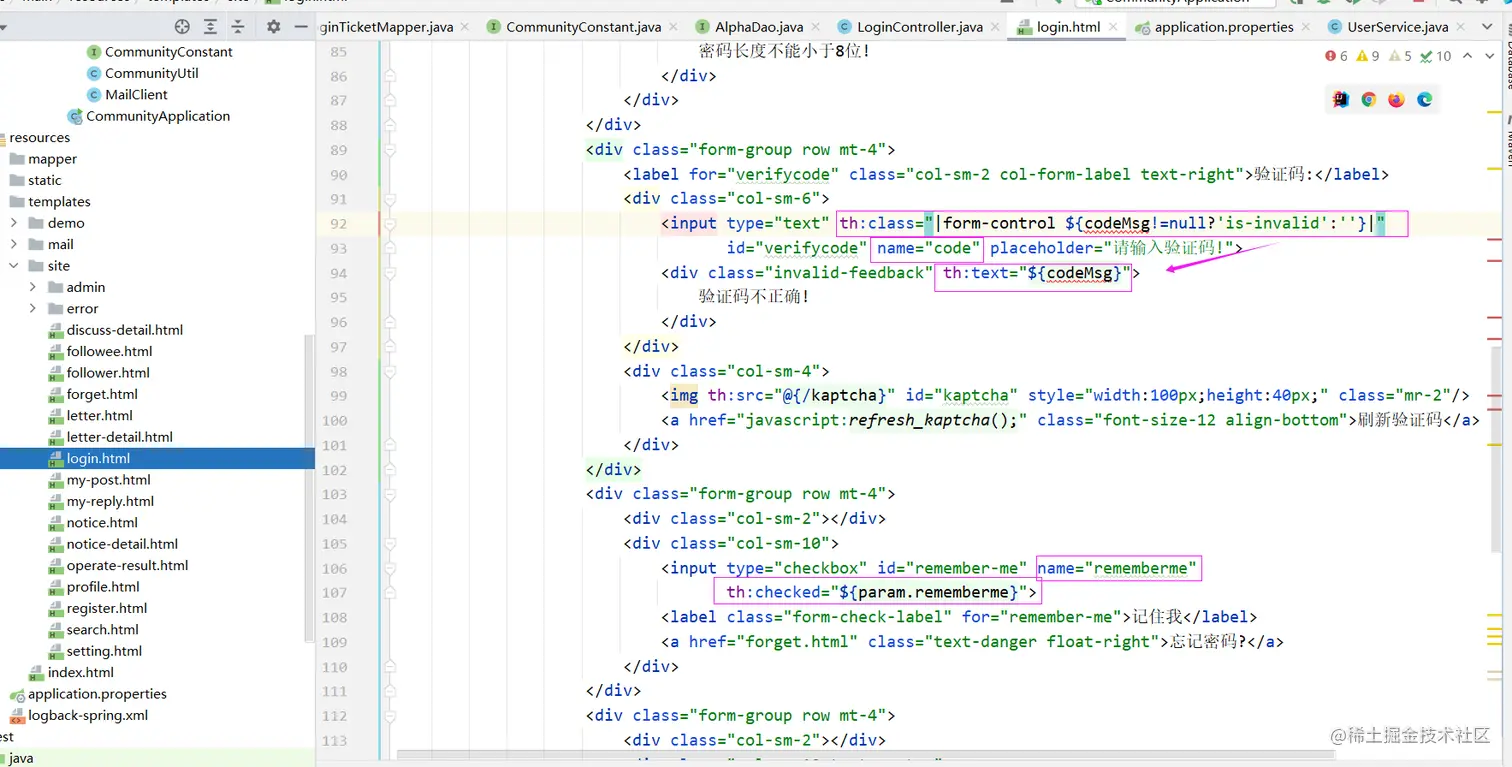
Task: Fold code block at line 91
Action: coord(390,198)
